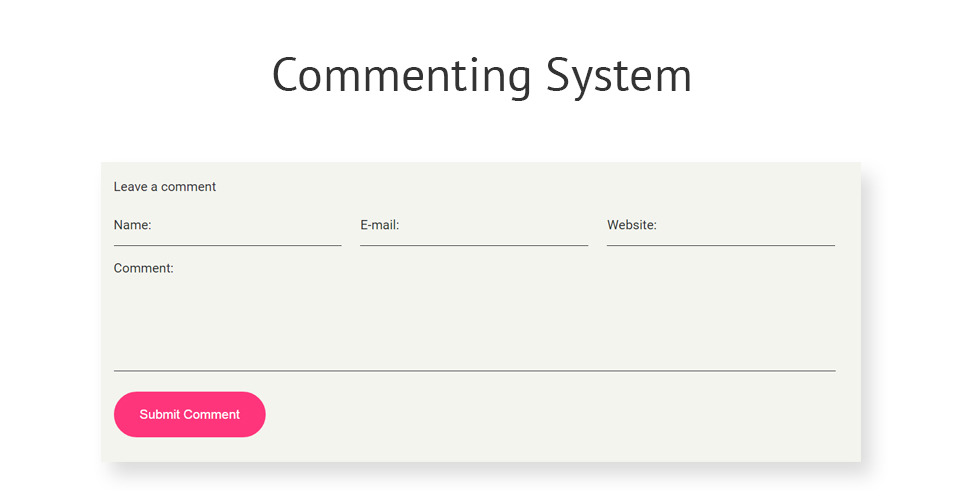The width and height of the screenshot is (965, 500).
Task: Click inside the Comment text area
Action: (x=474, y=320)
